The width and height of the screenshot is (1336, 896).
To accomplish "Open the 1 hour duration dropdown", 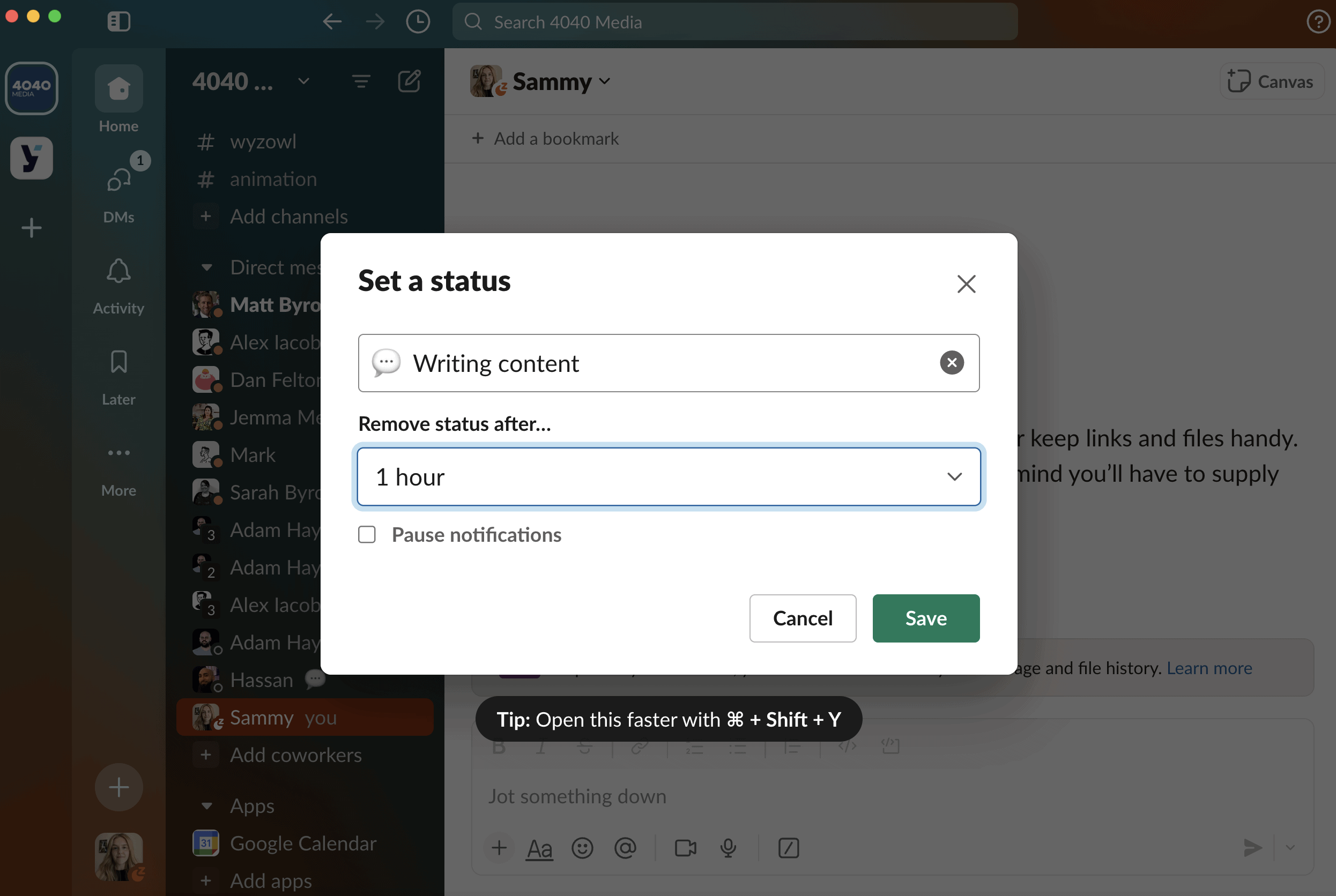I will (x=669, y=476).
